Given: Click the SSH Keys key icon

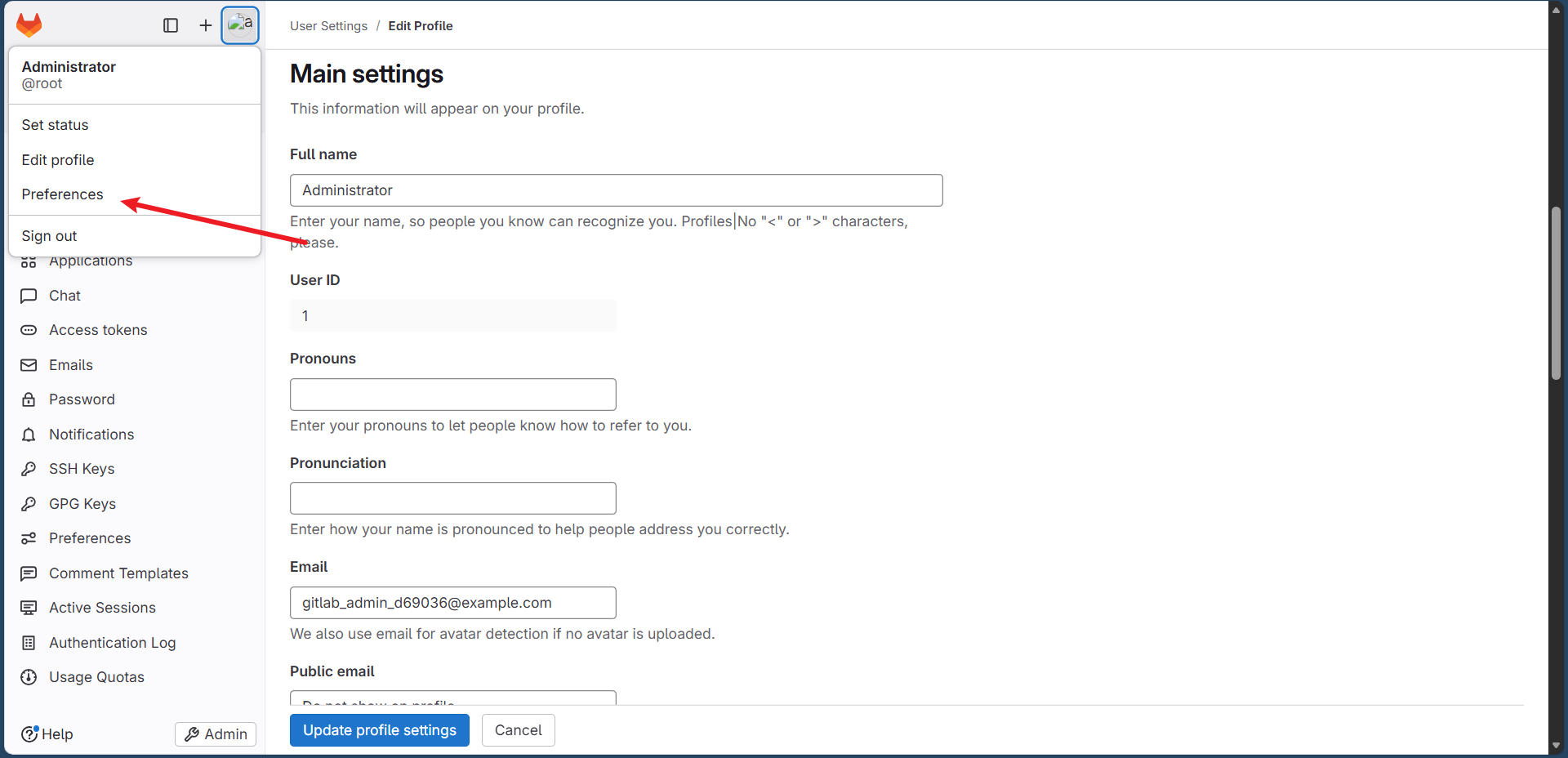Looking at the screenshot, I should click(x=29, y=469).
